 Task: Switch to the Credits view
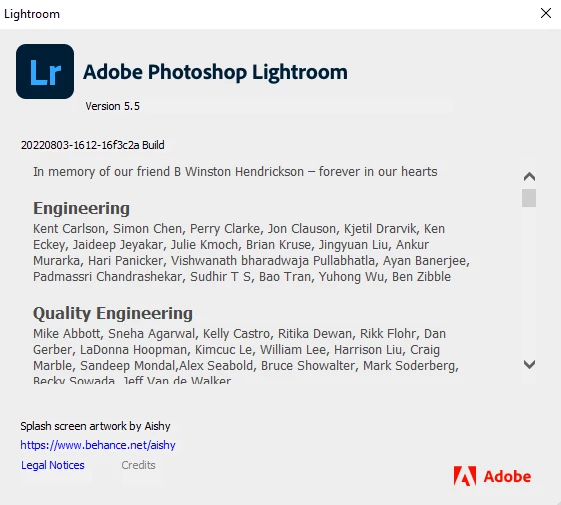pos(138,465)
